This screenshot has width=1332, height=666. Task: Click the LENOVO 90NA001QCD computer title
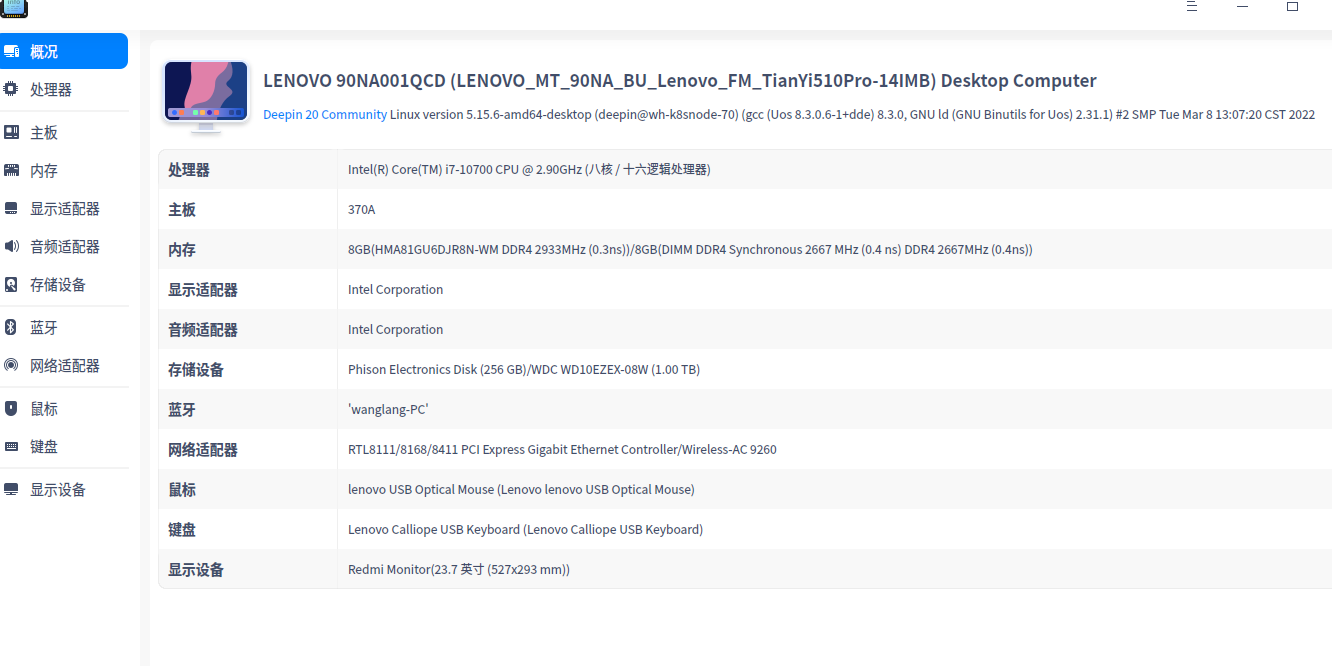coord(680,81)
